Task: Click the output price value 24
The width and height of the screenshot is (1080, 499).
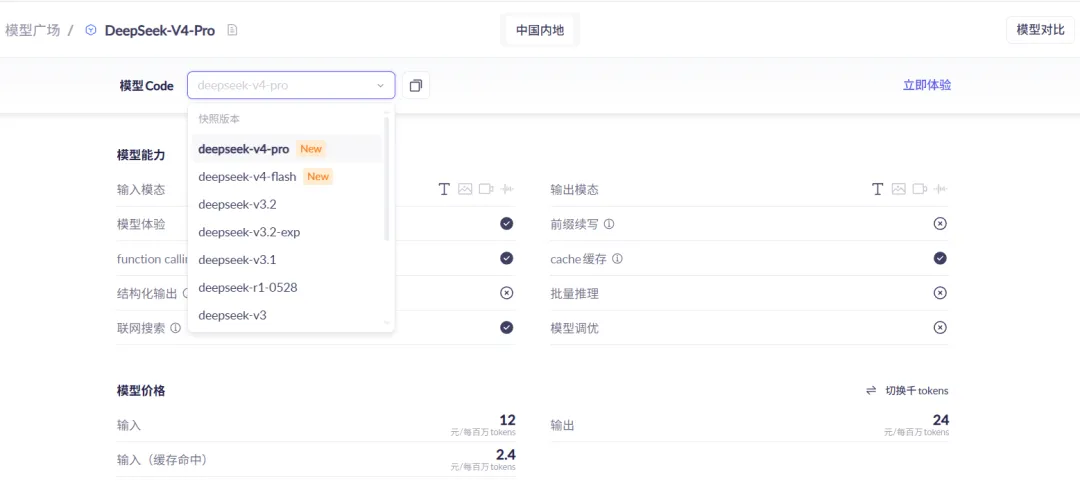Action: click(941, 420)
